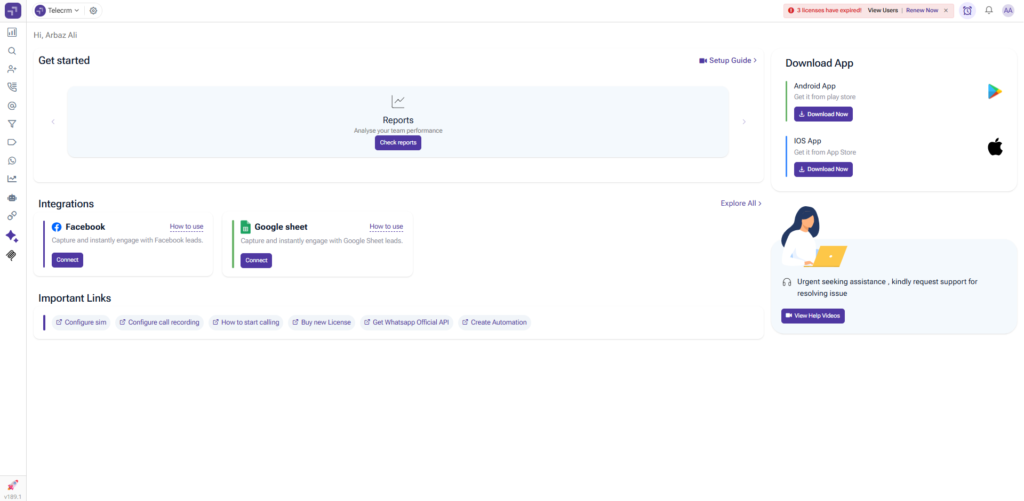Open Create Automation link
Image resolution: width=1024 pixels, height=501 pixels.
tap(494, 322)
